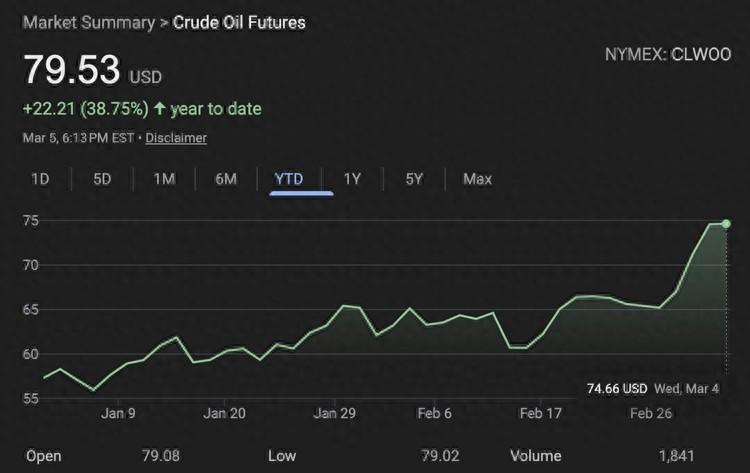Choose the 1M chart range
750x473 pixels.
coord(164,179)
